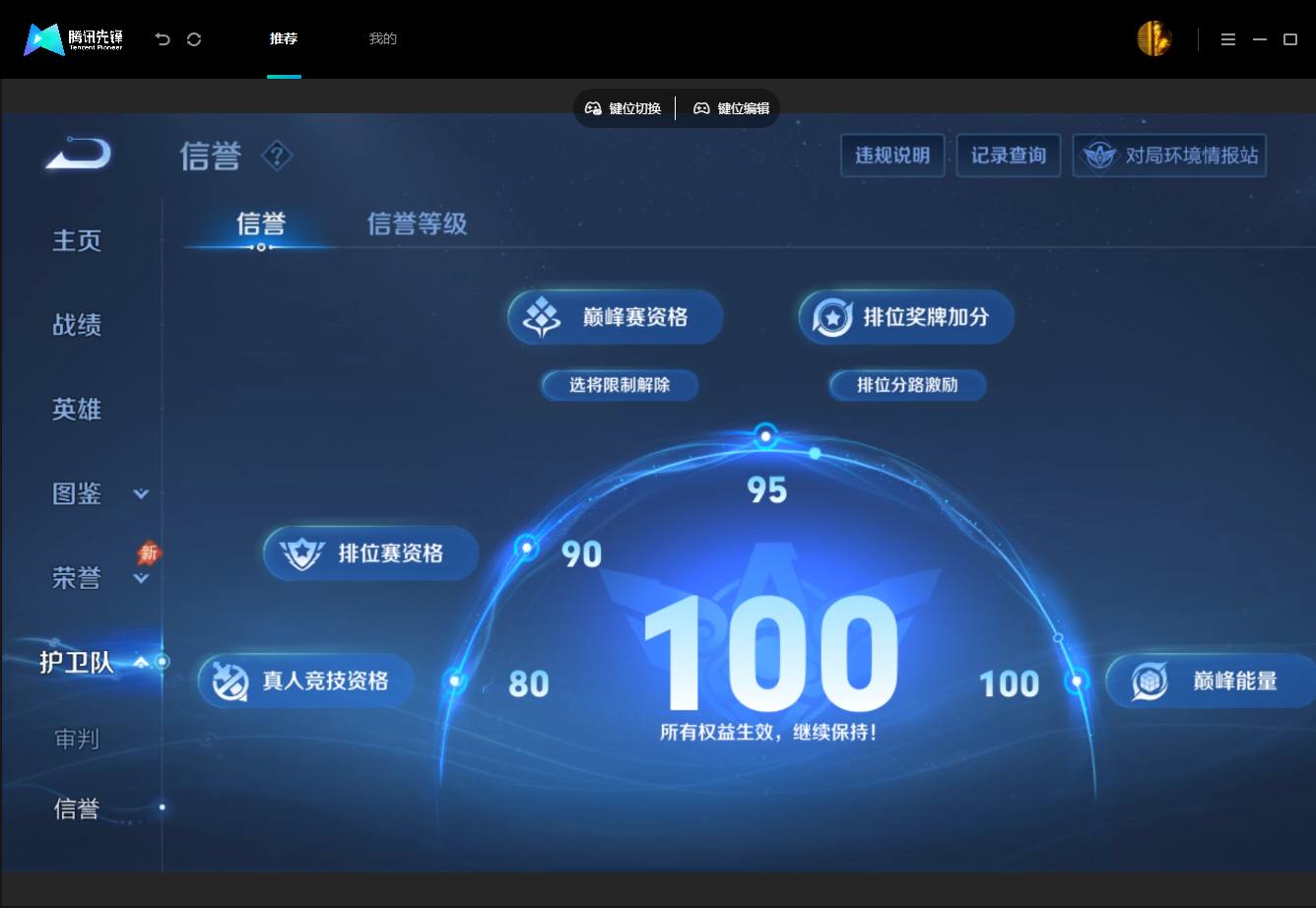
Task: Click the 对局环境情报站 badge icon
Action: (1099, 156)
